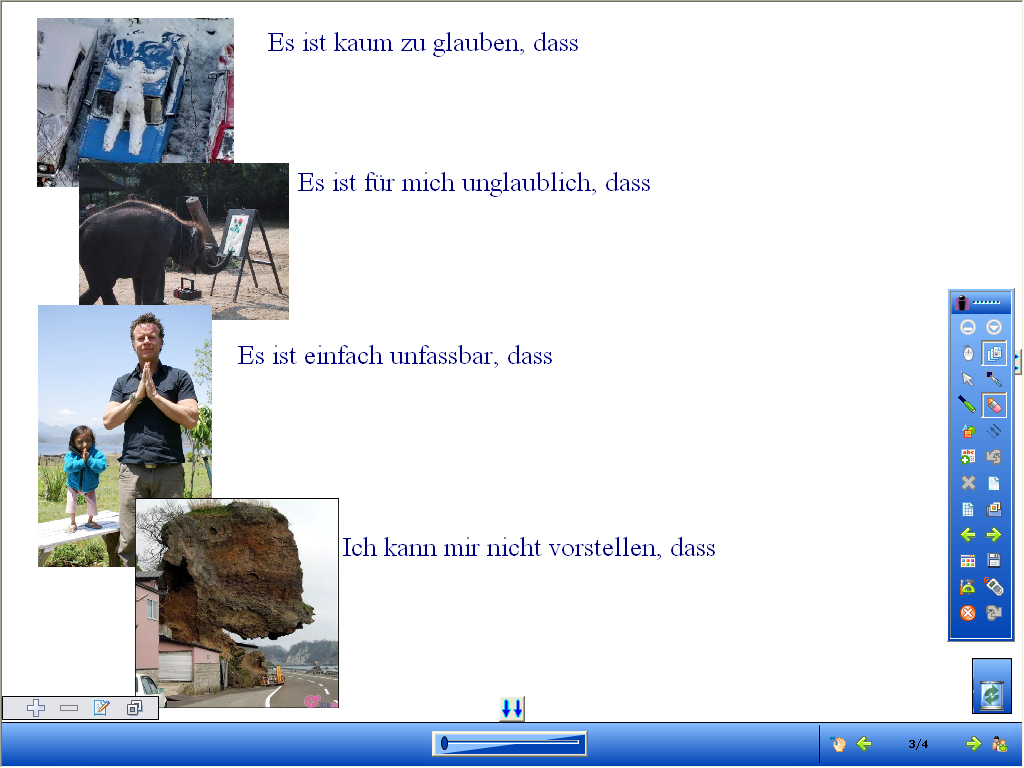Screen dimensions: 1024x768
Task: Click the plus icon in the lower-left panel
Action: point(36,707)
